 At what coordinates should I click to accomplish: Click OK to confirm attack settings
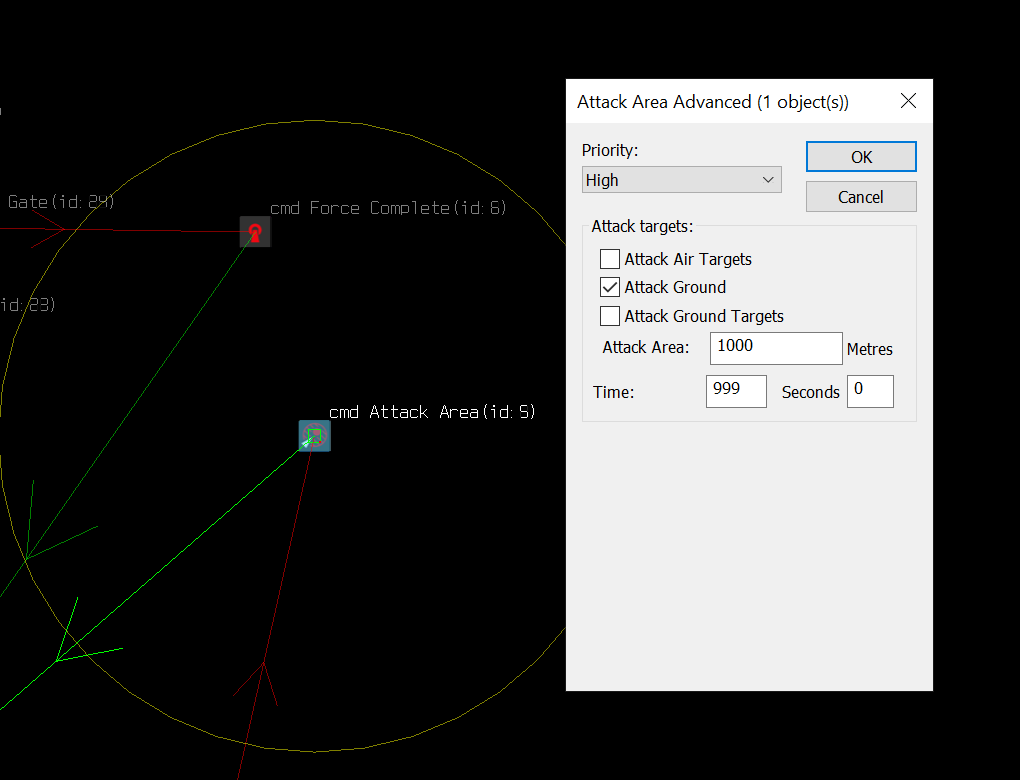coord(861,157)
